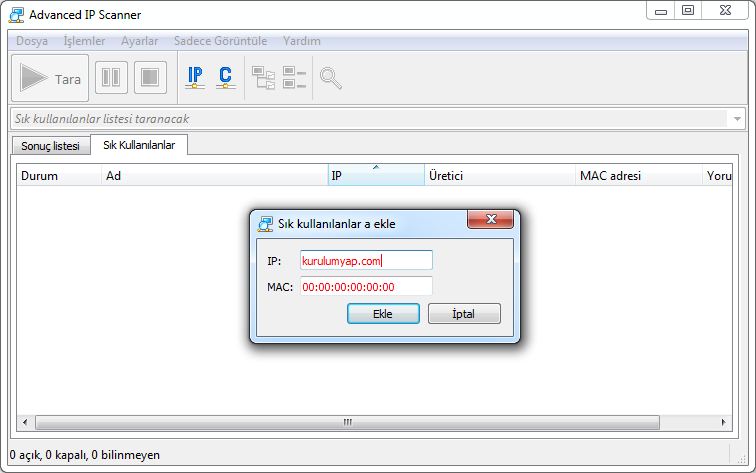Screen dimensions: 756x473
Task: Expand the IP range dropdown arrow
Action: pyautogui.click(x=737, y=119)
